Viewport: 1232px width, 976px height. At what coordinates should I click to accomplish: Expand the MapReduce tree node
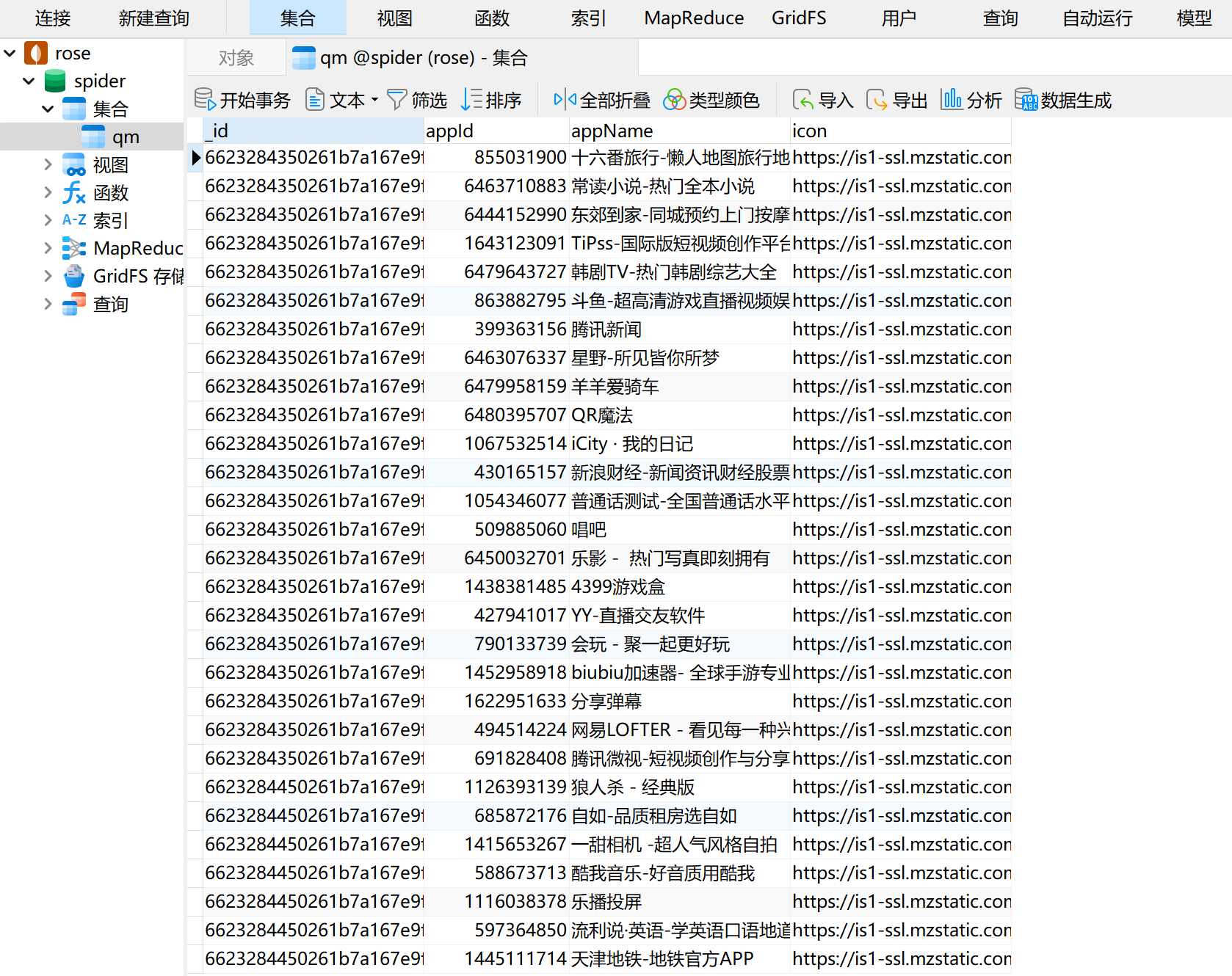click(48, 248)
